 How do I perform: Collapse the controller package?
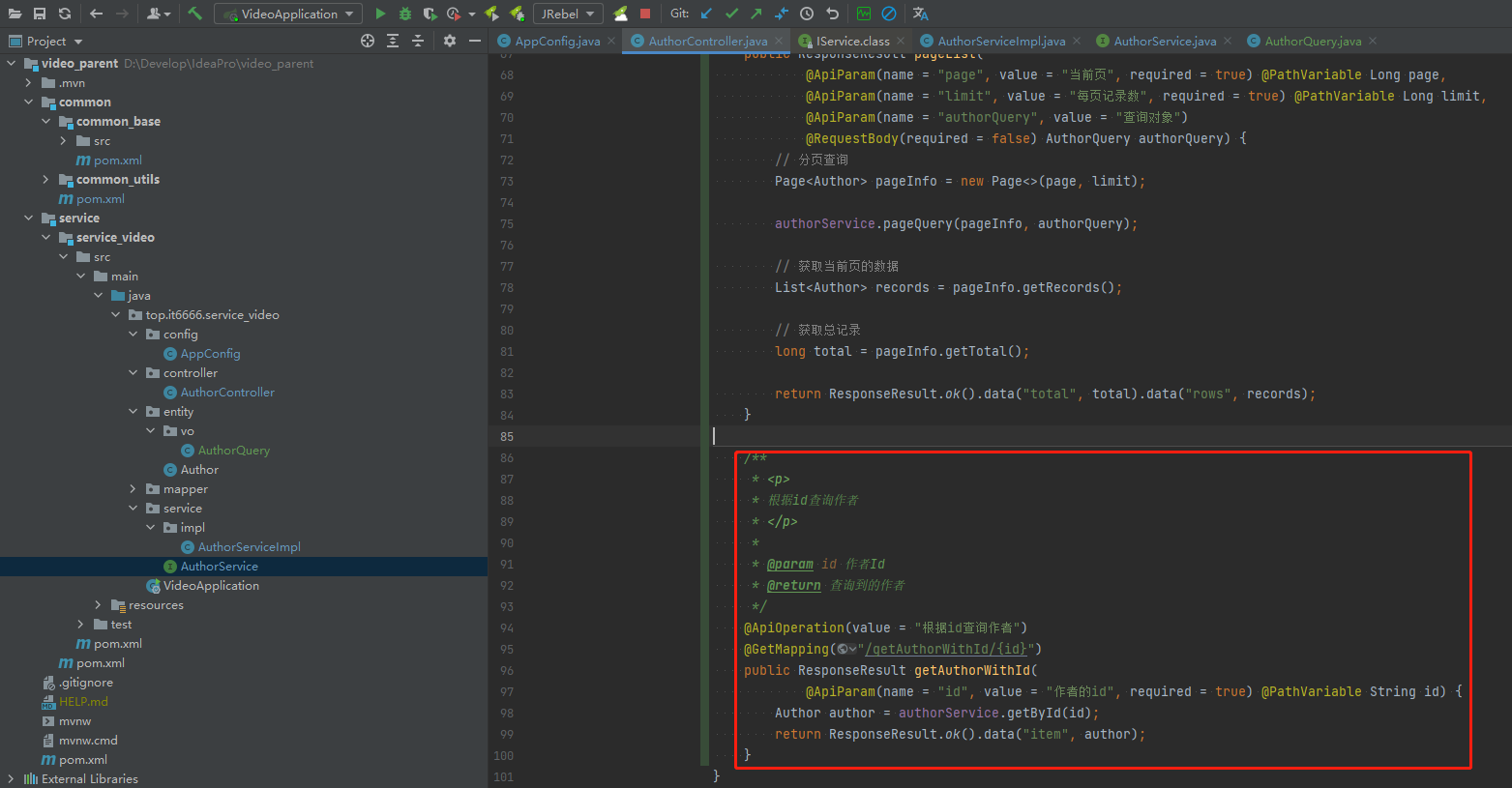[133, 373]
